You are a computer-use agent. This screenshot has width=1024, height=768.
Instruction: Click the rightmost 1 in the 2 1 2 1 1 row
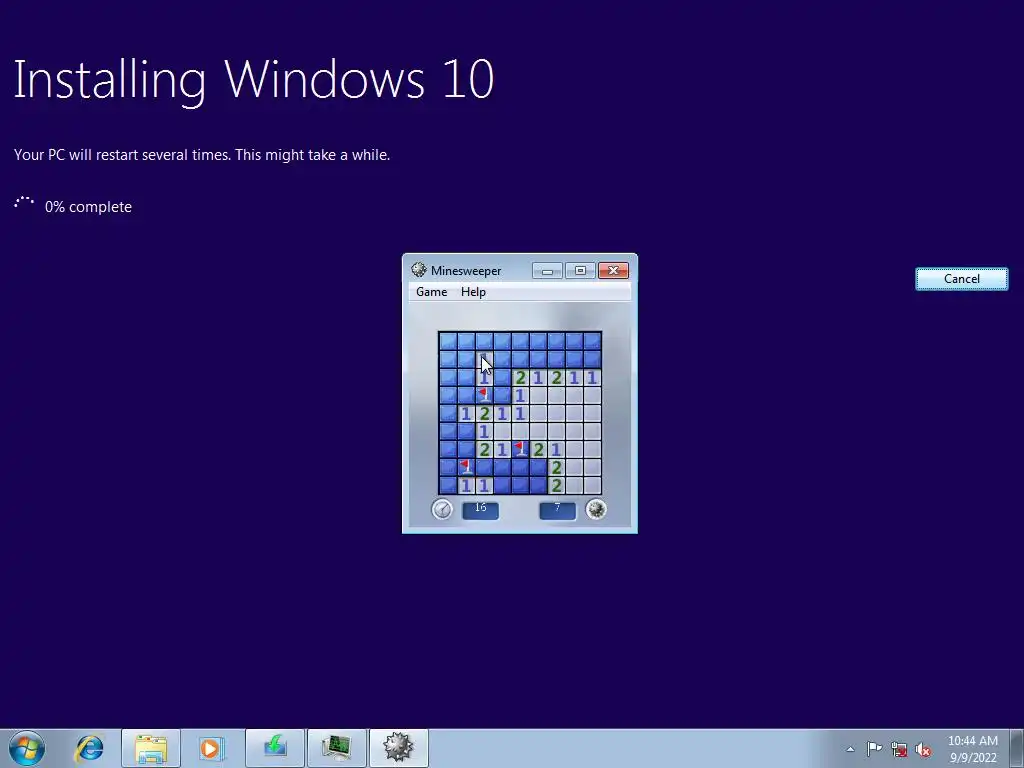pos(592,377)
